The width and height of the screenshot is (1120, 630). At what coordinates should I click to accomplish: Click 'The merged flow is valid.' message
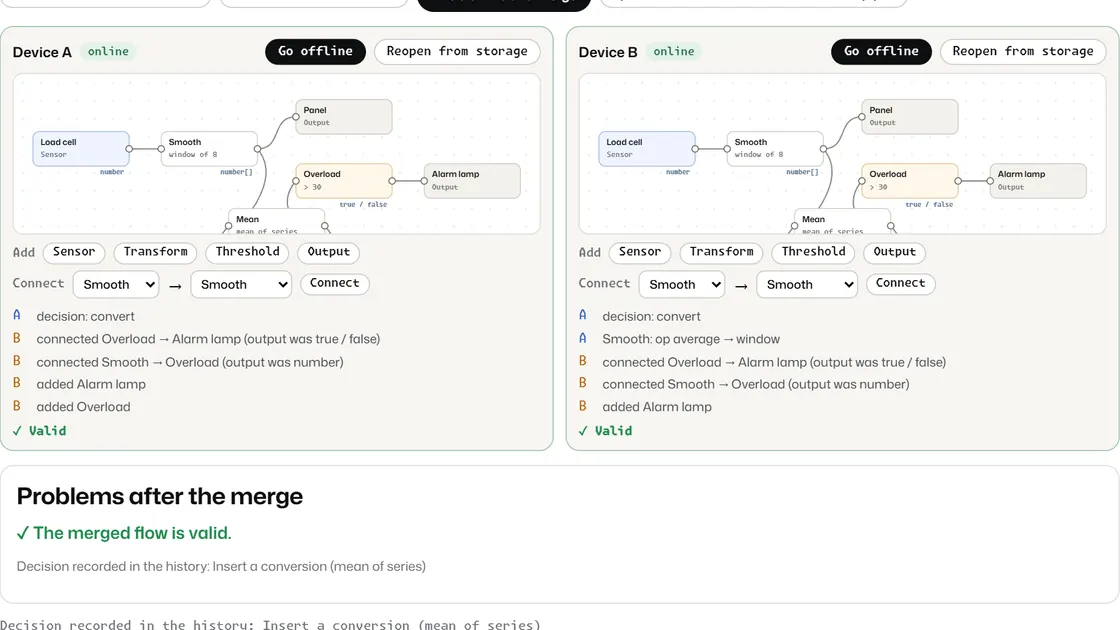point(124,533)
